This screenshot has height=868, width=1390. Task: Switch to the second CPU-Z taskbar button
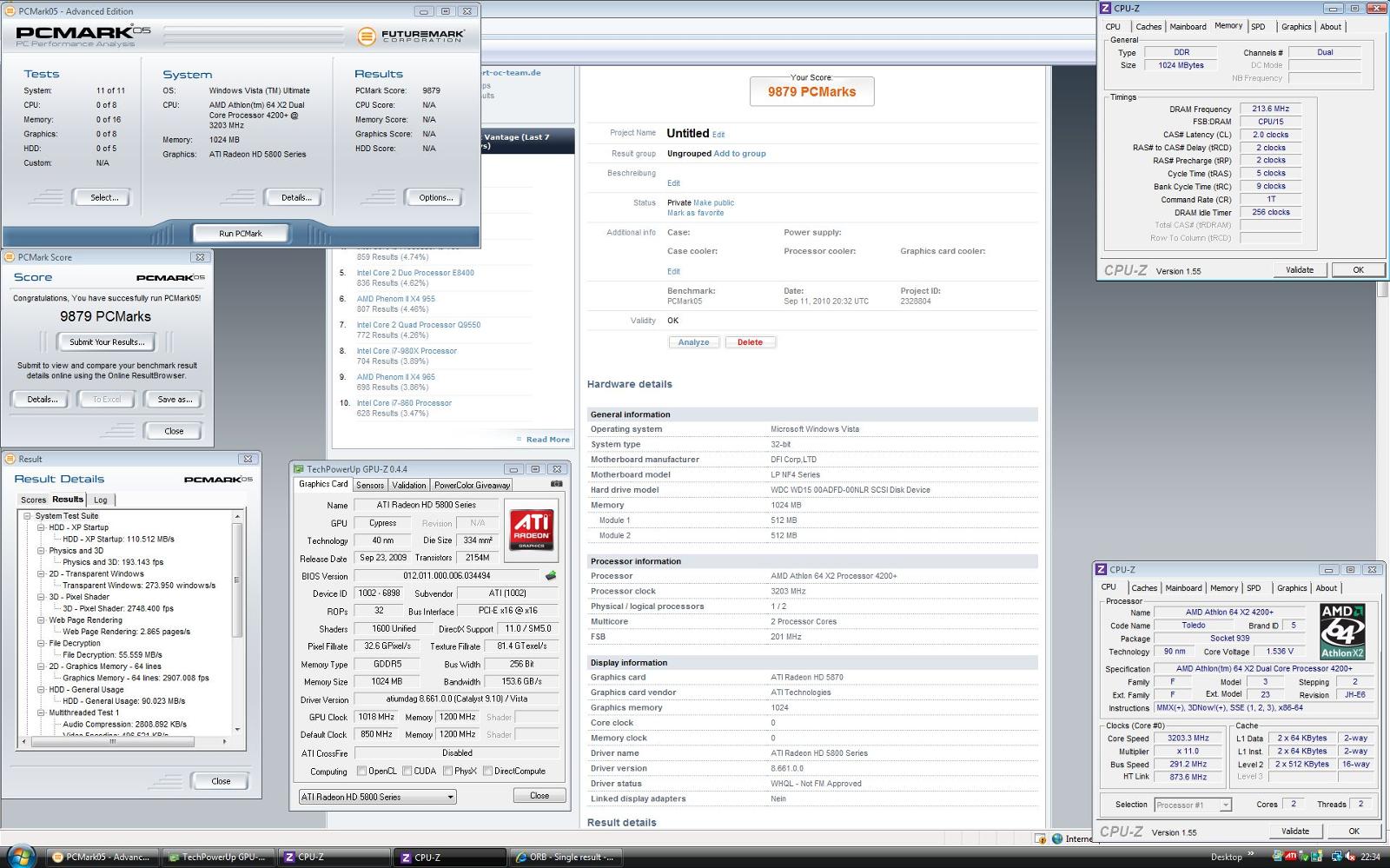pos(447,857)
